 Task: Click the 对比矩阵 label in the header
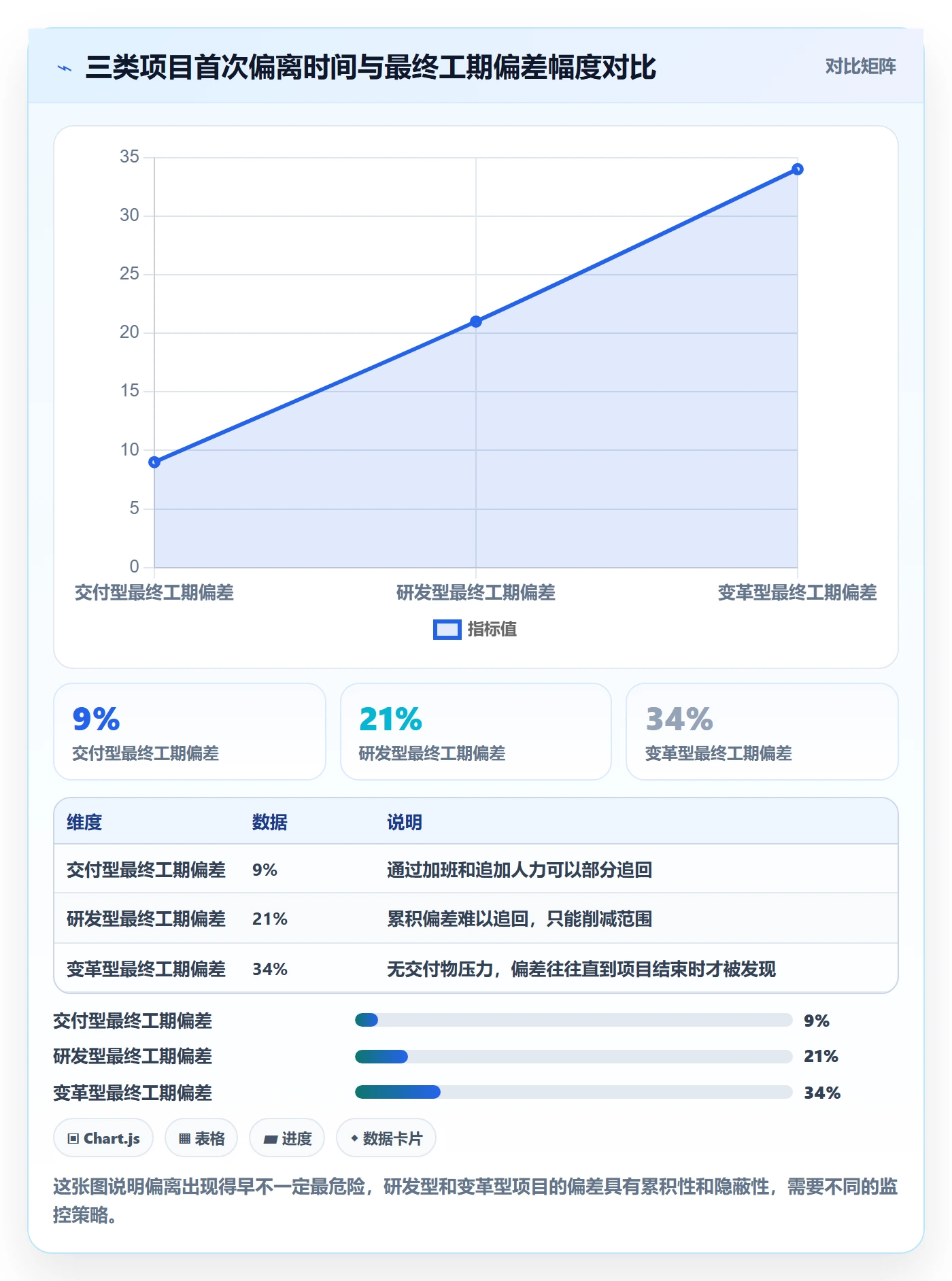click(x=860, y=67)
